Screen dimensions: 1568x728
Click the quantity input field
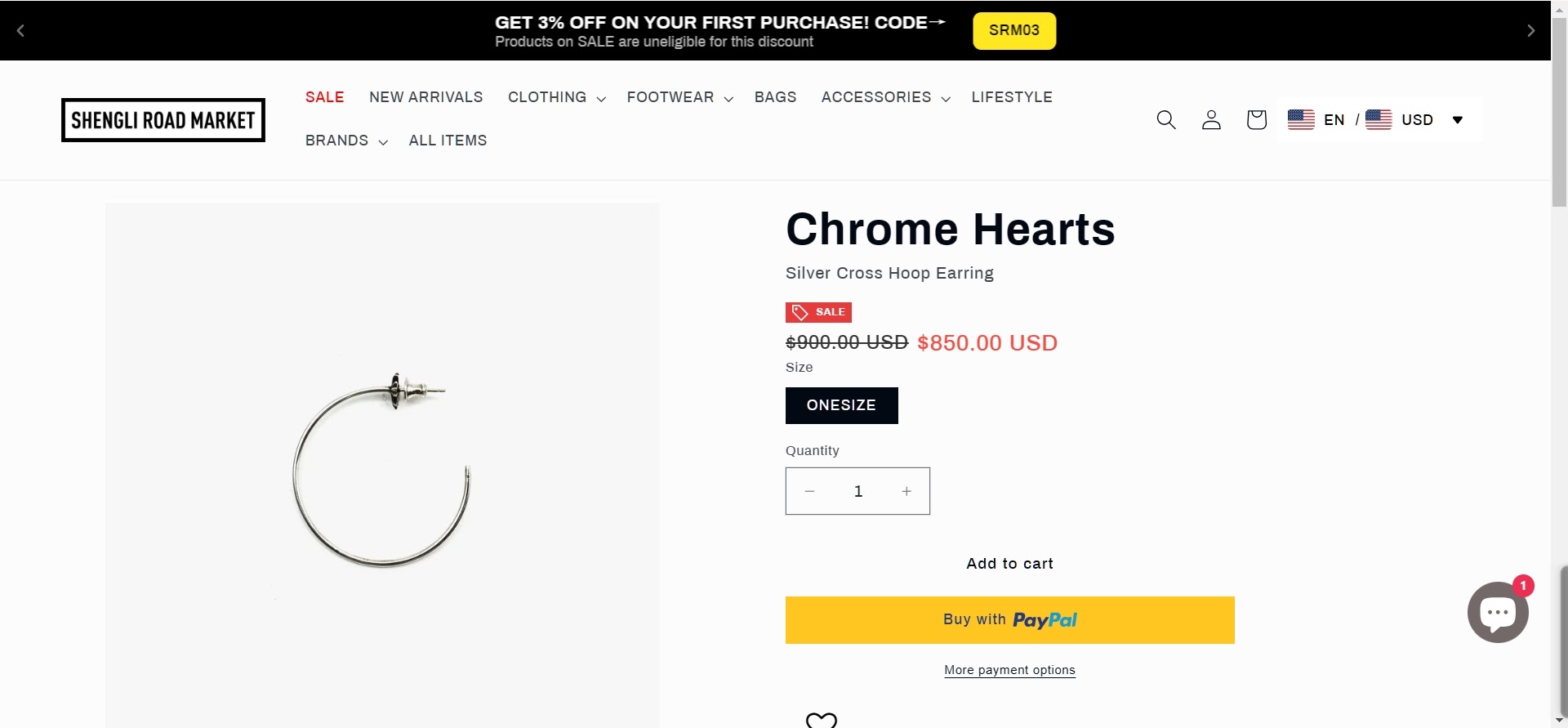[858, 491]
